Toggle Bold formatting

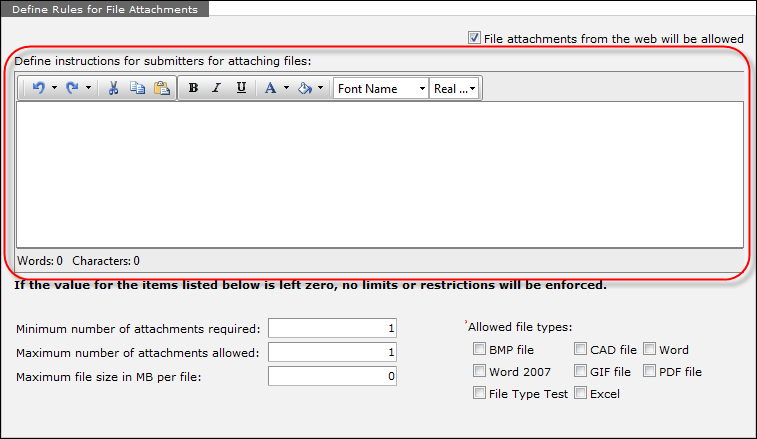click(193, 88)
